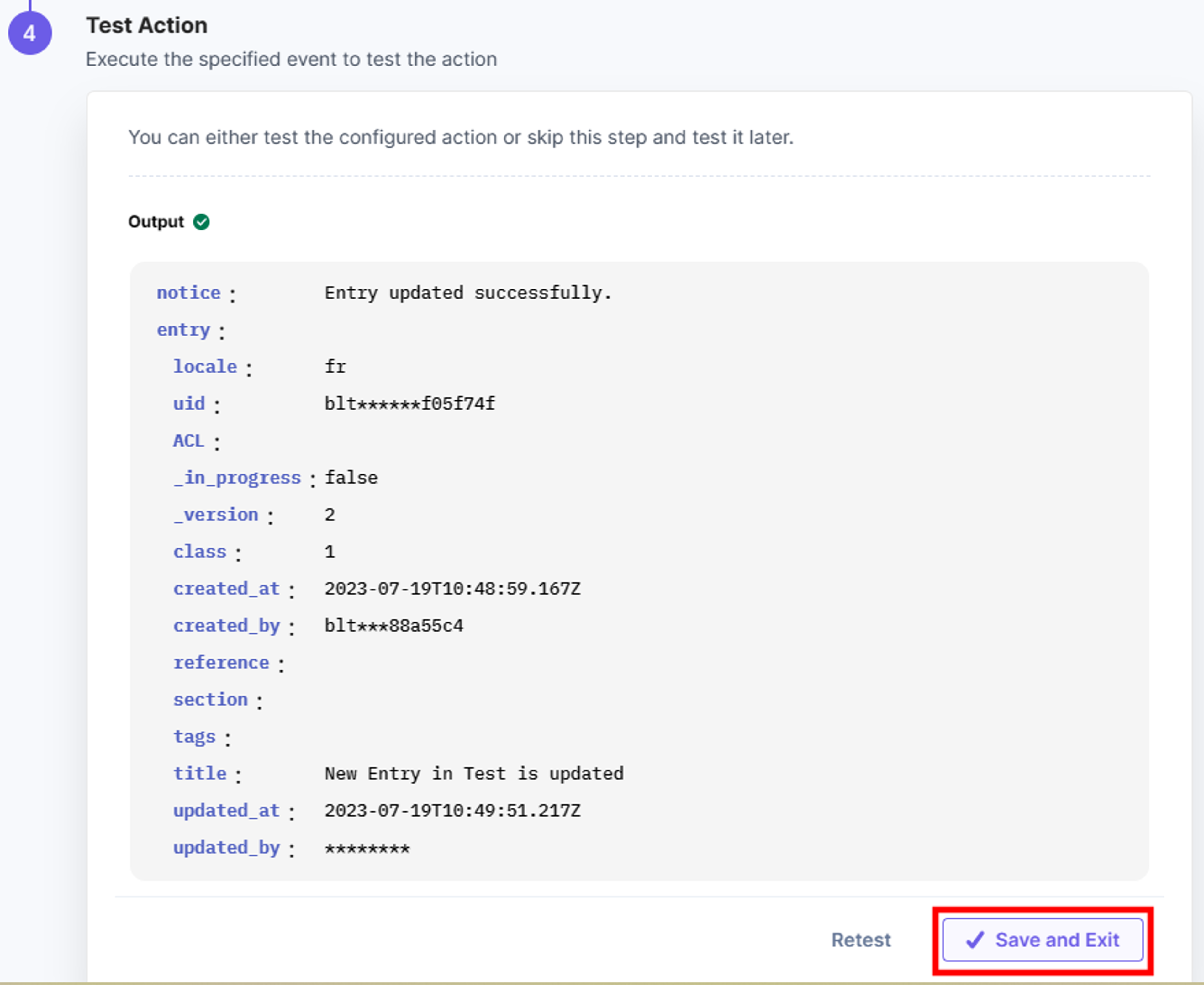Click the 'uid' key label

pyautogui.click(x=189, y=403)
